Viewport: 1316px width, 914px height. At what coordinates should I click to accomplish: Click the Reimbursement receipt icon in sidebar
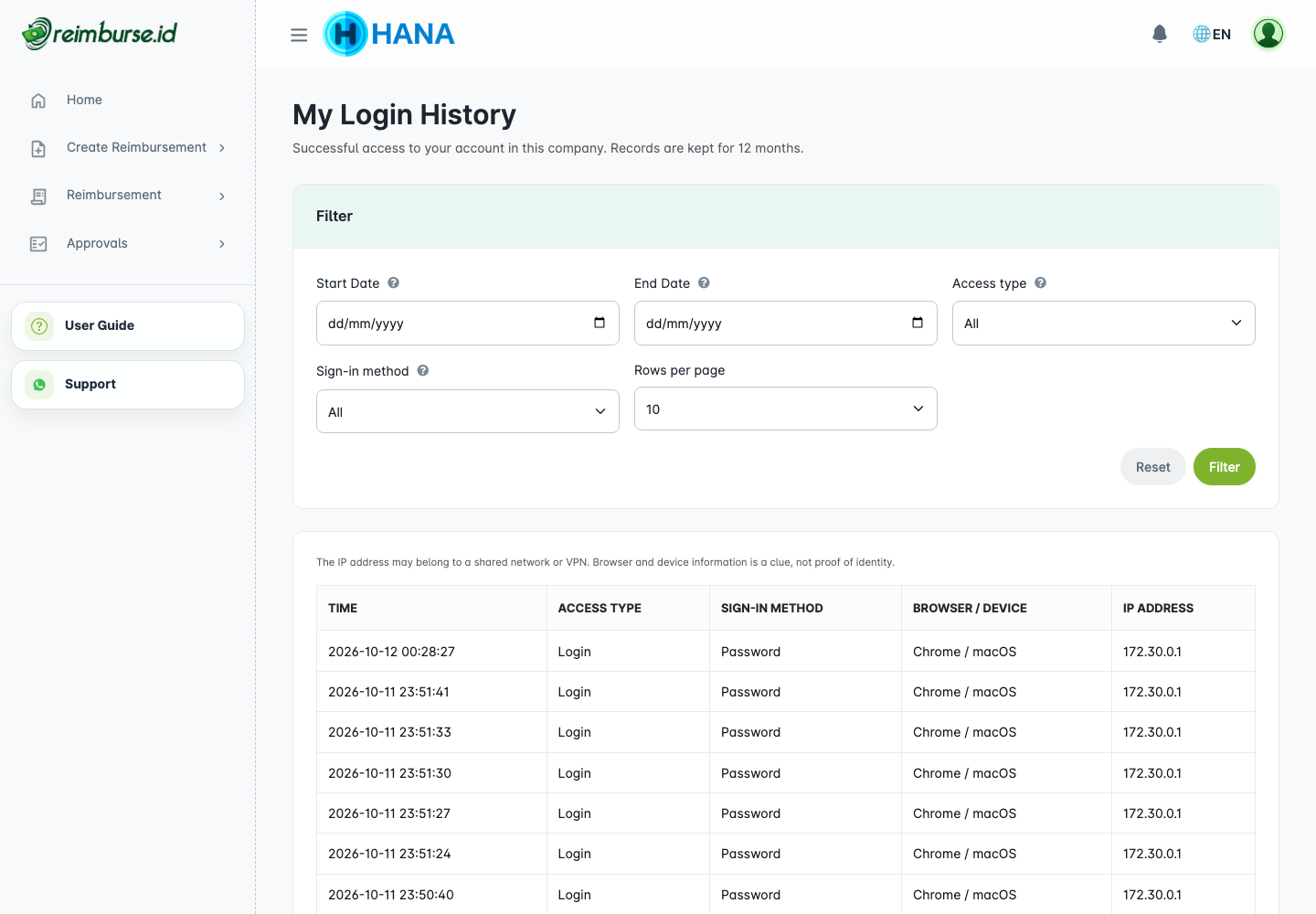pos(38,196)
